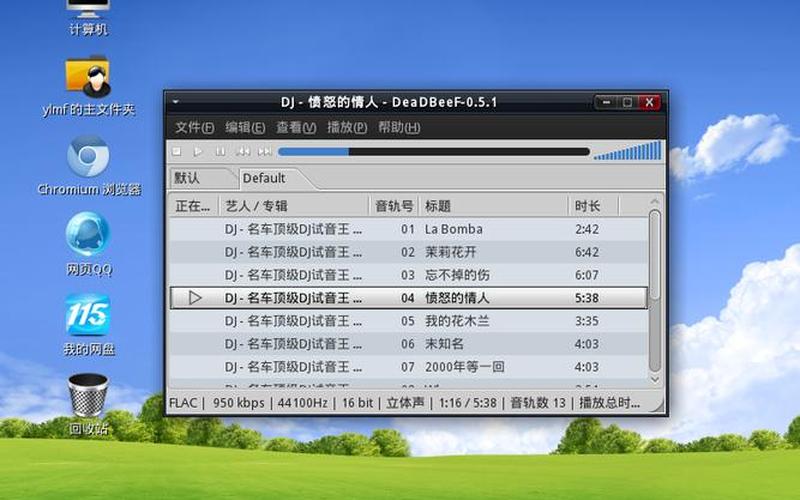Click the play button in toolbar
This screenshot has height=500, width=800.
click(198, 152)
